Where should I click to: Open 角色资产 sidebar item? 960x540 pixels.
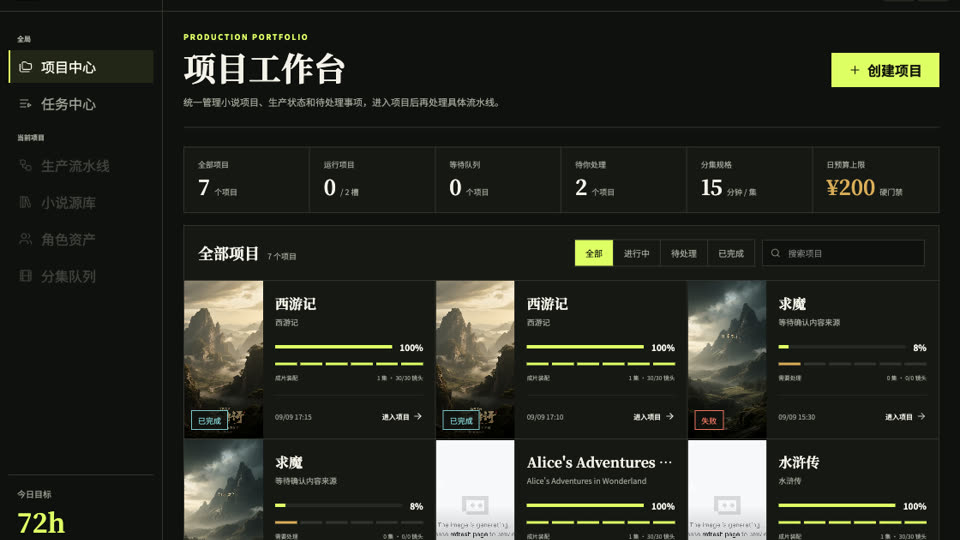tap(81, 239)
